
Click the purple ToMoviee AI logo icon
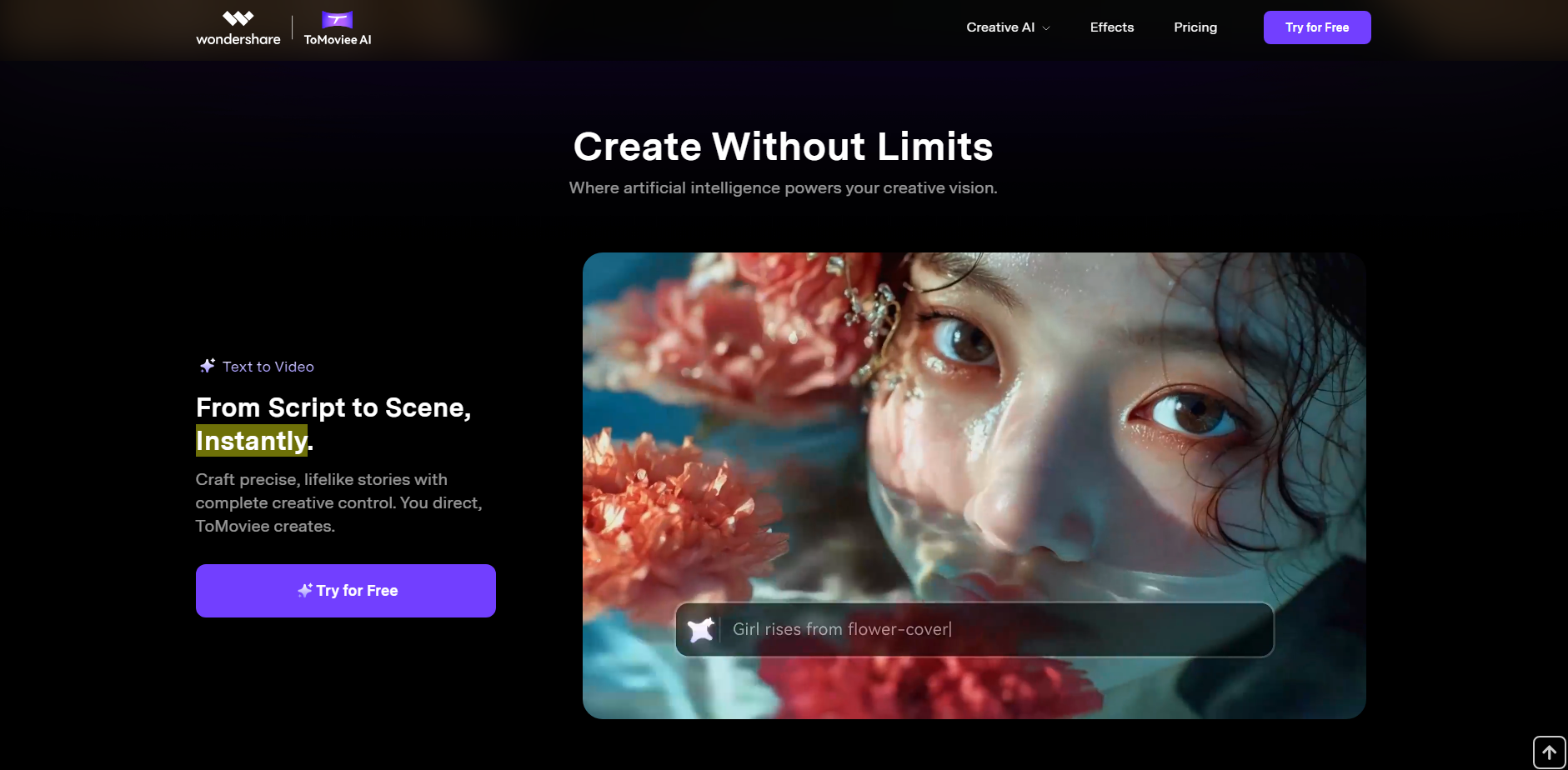[x=338, y=19]
